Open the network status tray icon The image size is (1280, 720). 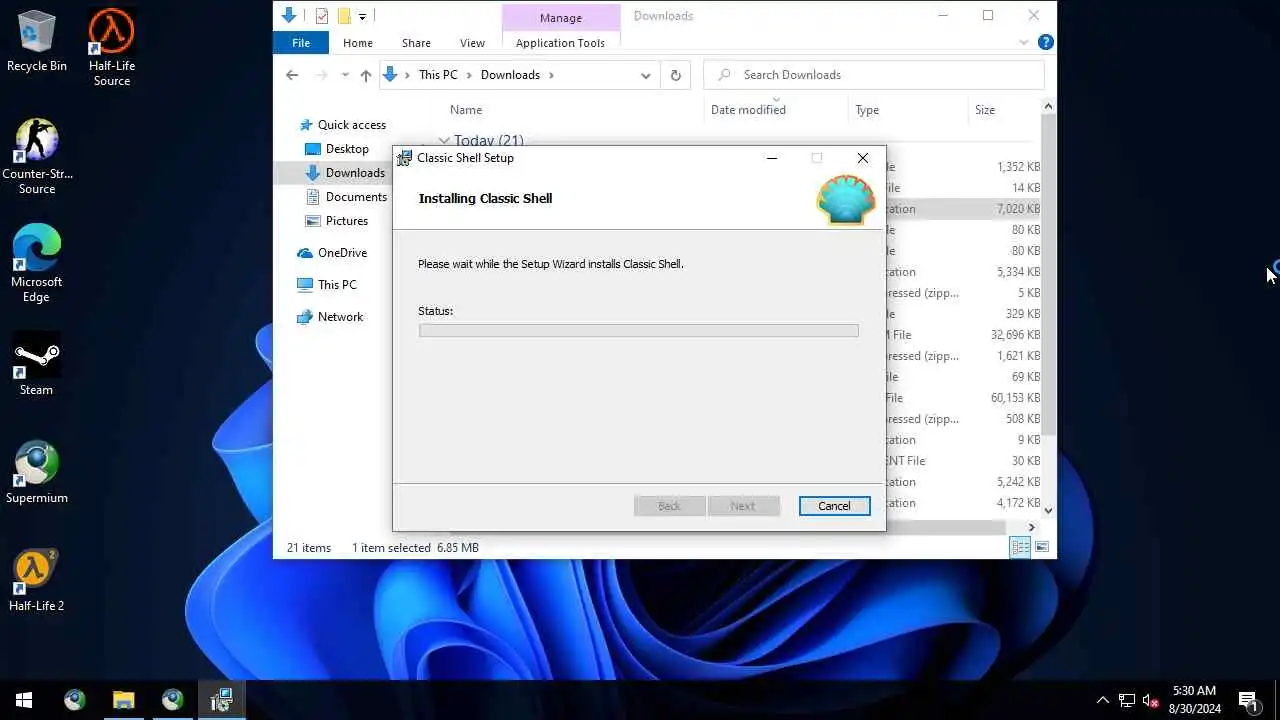(x=1127, y=700)
